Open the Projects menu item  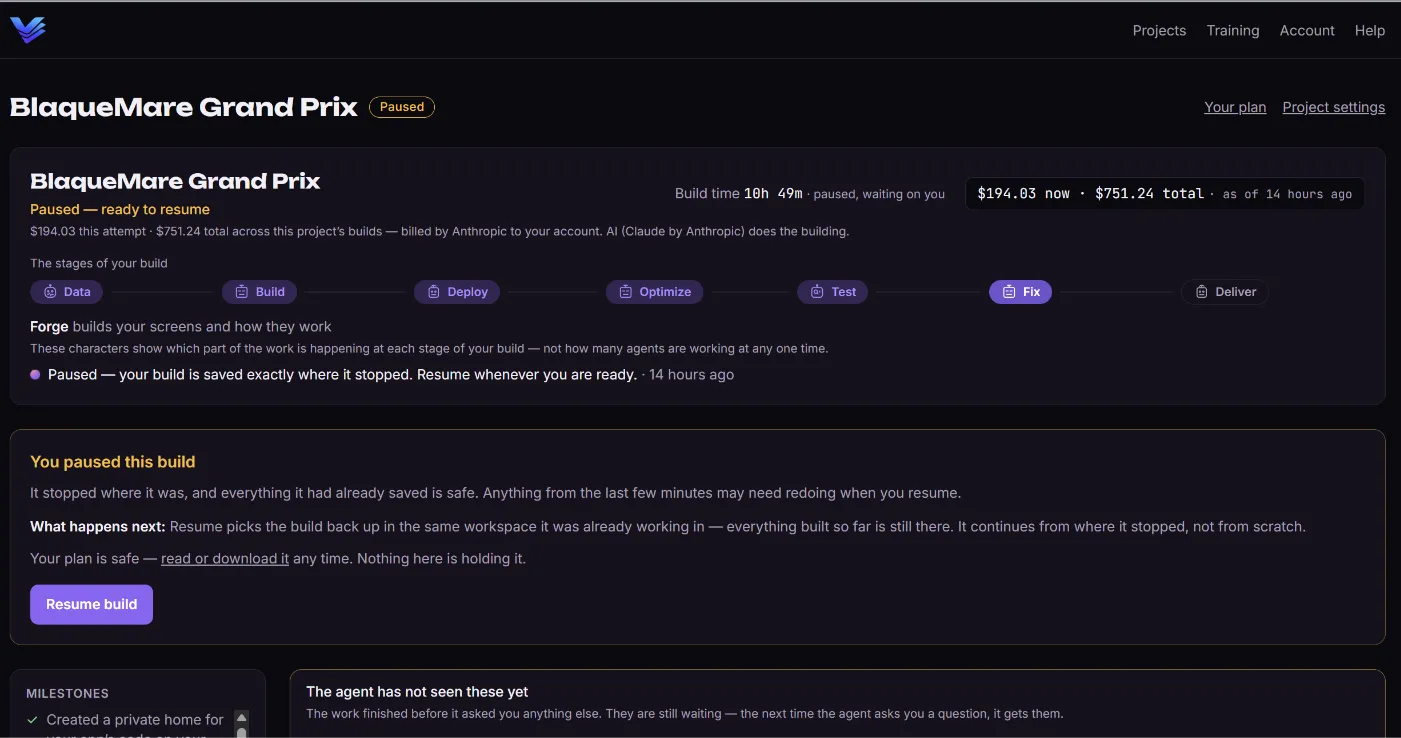[1159, 30]
